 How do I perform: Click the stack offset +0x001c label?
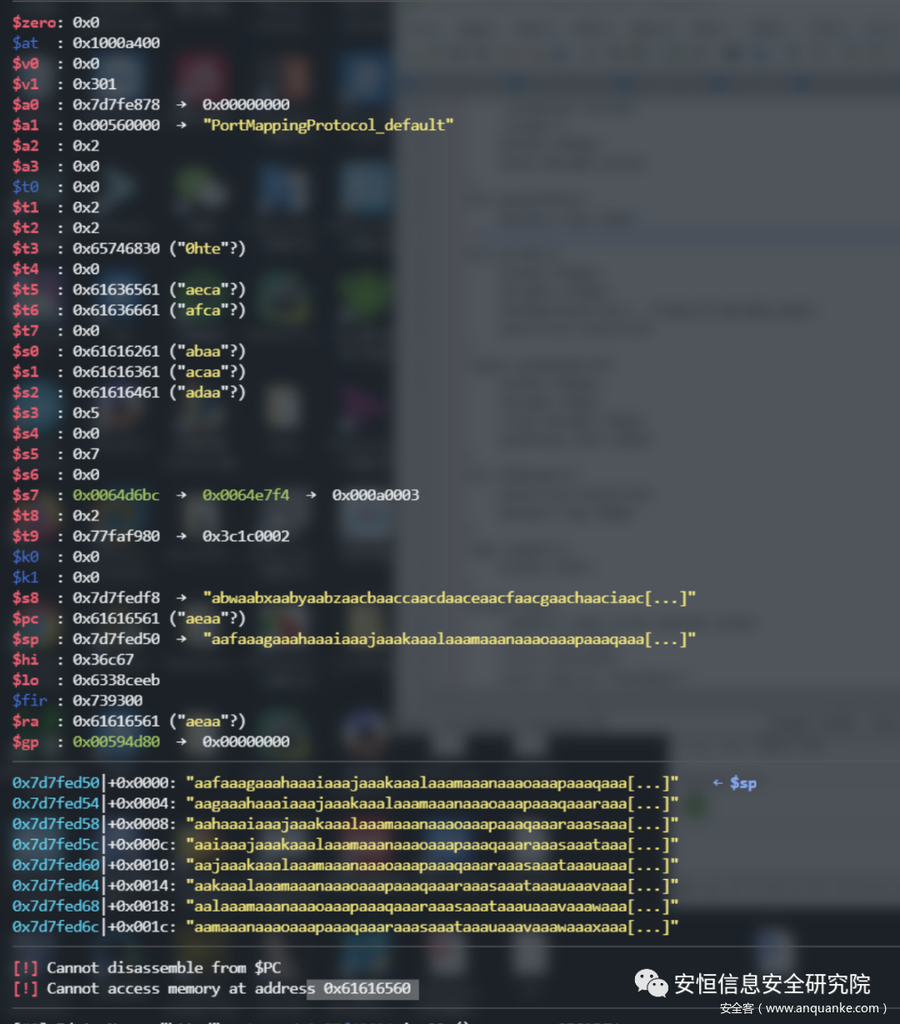142,927
